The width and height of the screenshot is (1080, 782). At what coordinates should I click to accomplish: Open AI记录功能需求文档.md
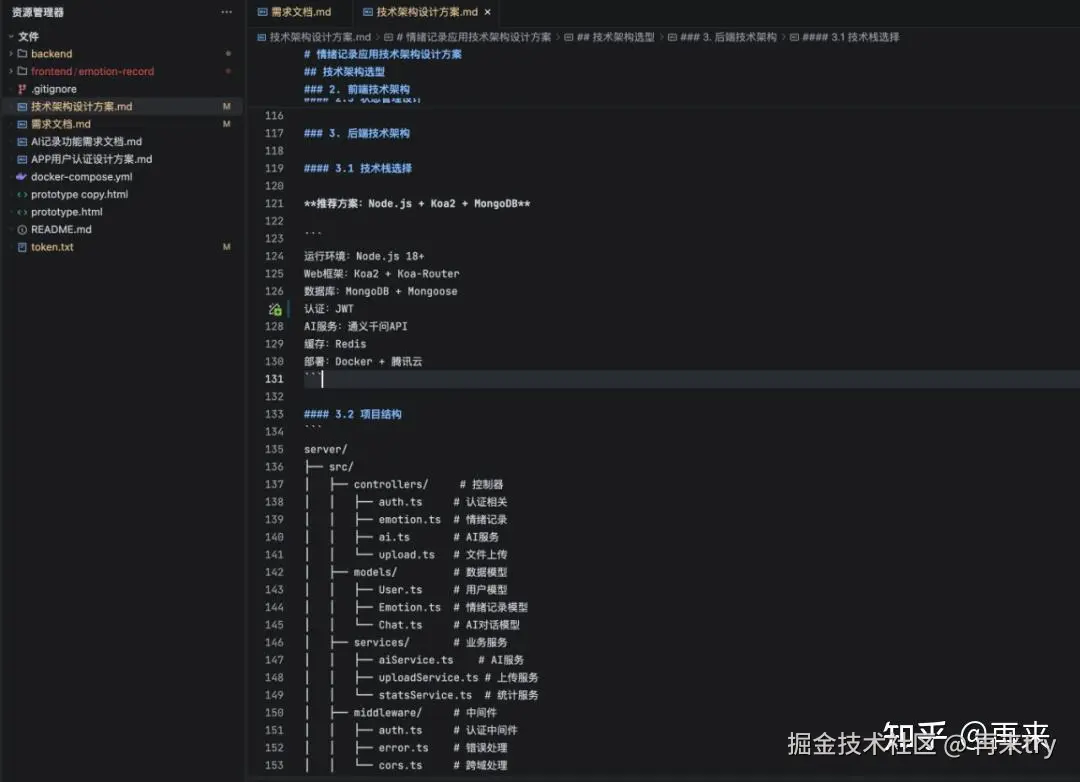(86, 141)
